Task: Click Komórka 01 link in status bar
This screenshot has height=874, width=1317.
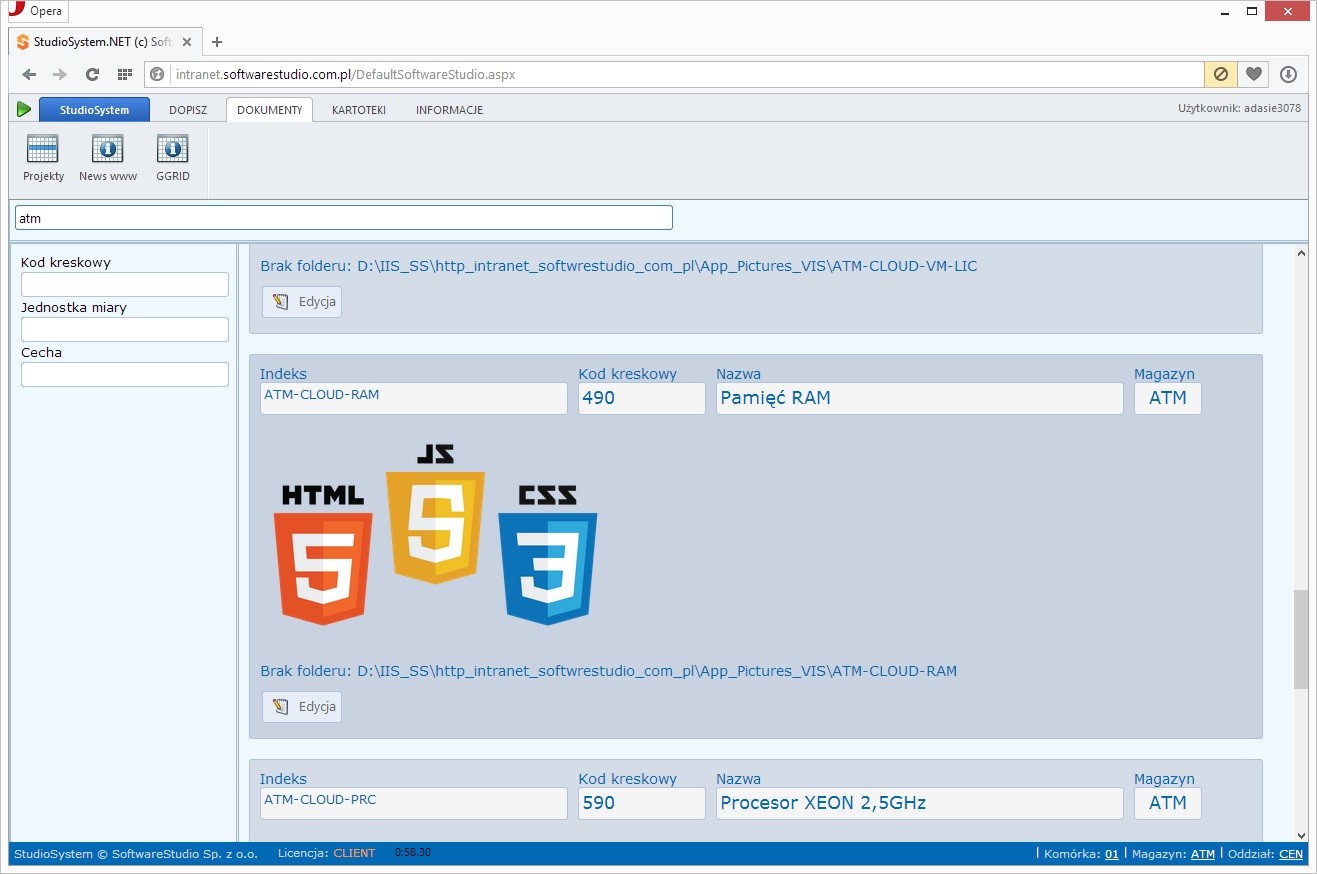Action: point(1111,854)
